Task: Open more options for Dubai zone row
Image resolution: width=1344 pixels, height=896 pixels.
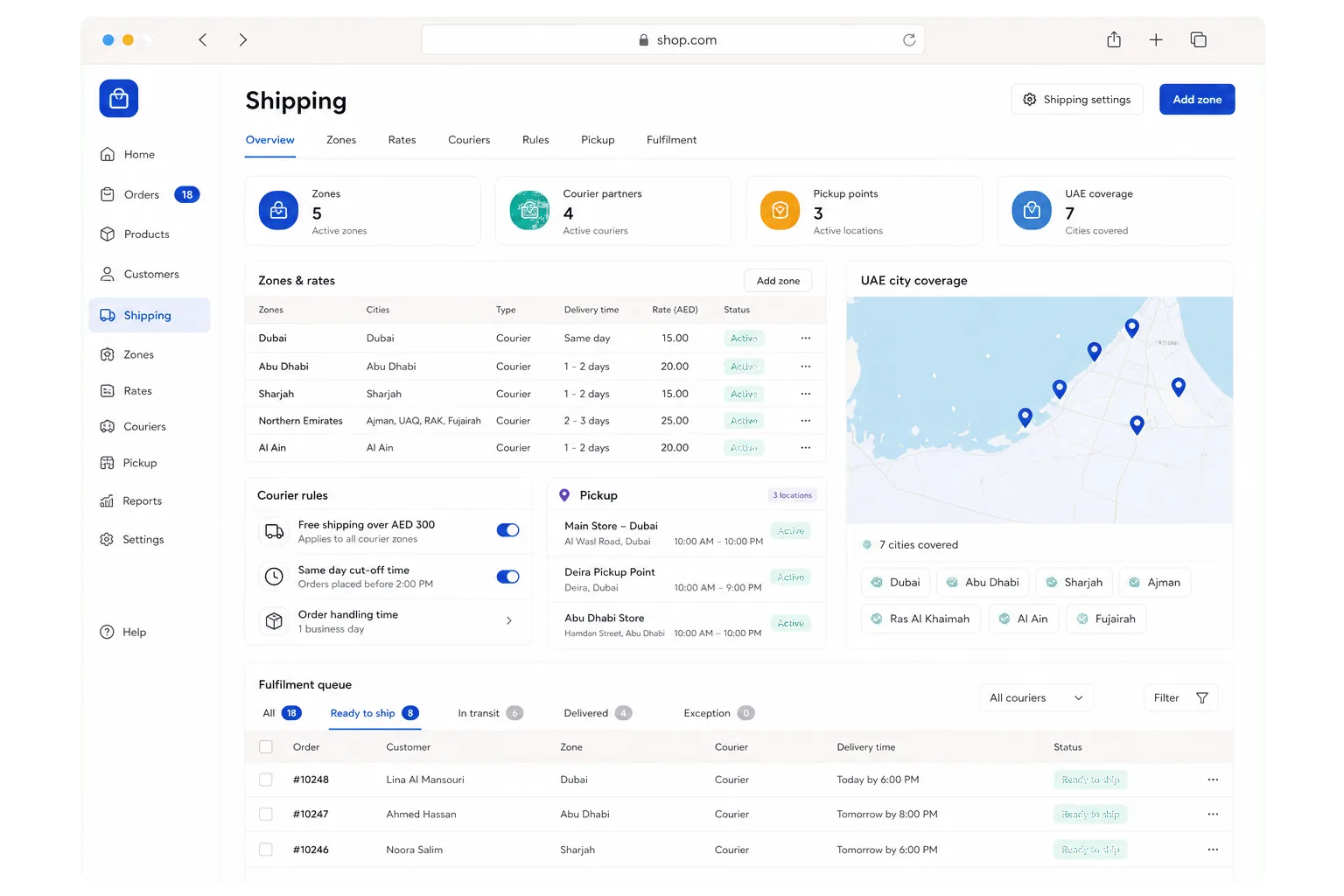Action: pyautogui.click(x=806, y=339)
